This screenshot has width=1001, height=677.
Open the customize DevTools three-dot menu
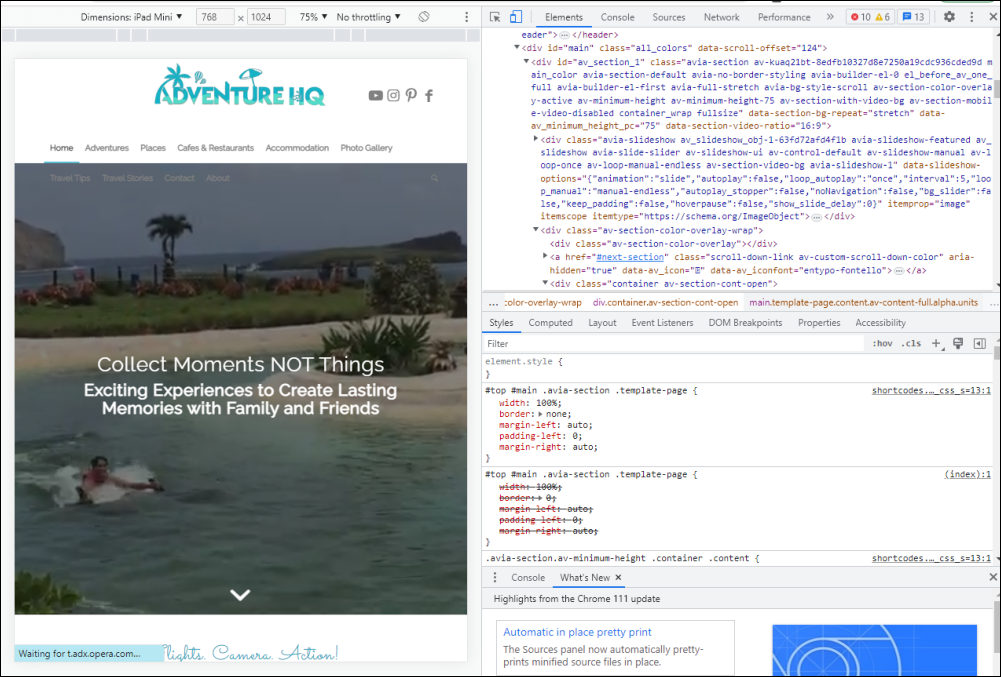point(970,16)
